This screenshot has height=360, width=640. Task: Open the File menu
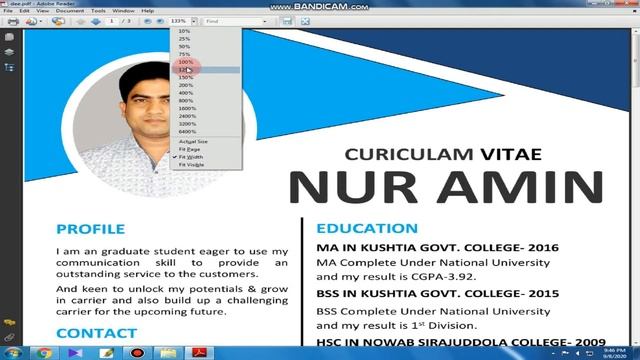[x=8, y=11]
